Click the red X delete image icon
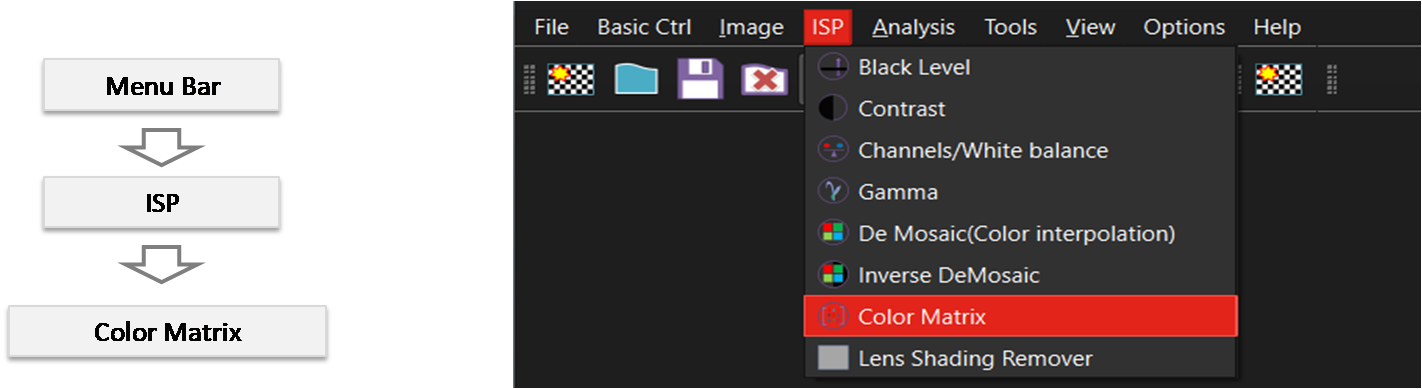Image resolution: width=1422 pixels, height=389 pixels. coord(764,80)
